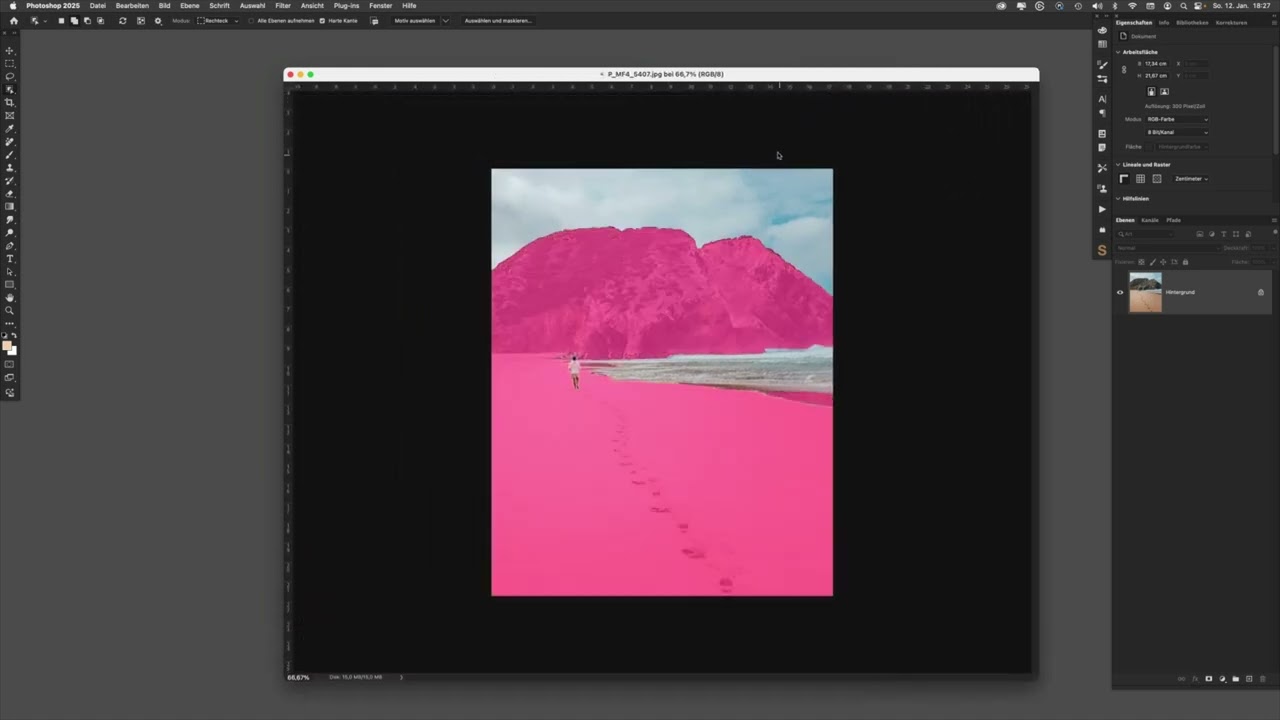Screen dimensions: 1280x720
Task: Select the Move tool
Action: 10,50
